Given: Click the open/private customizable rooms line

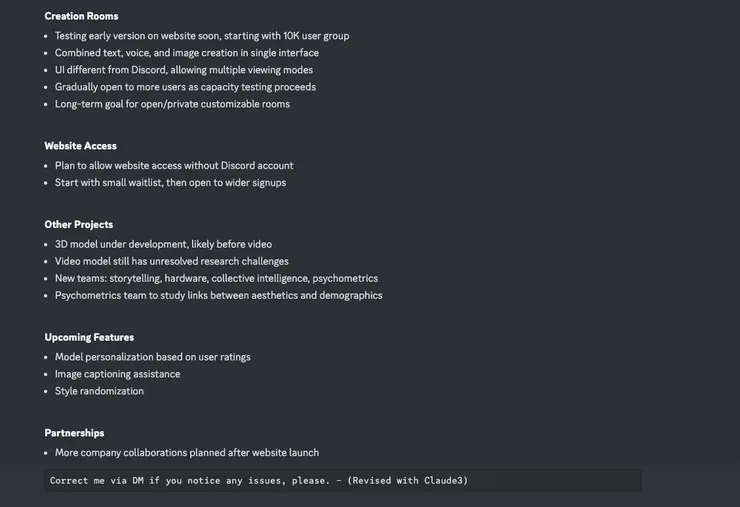Looking at the screenshot, I should pyautogui.click(x=172, y=104).
